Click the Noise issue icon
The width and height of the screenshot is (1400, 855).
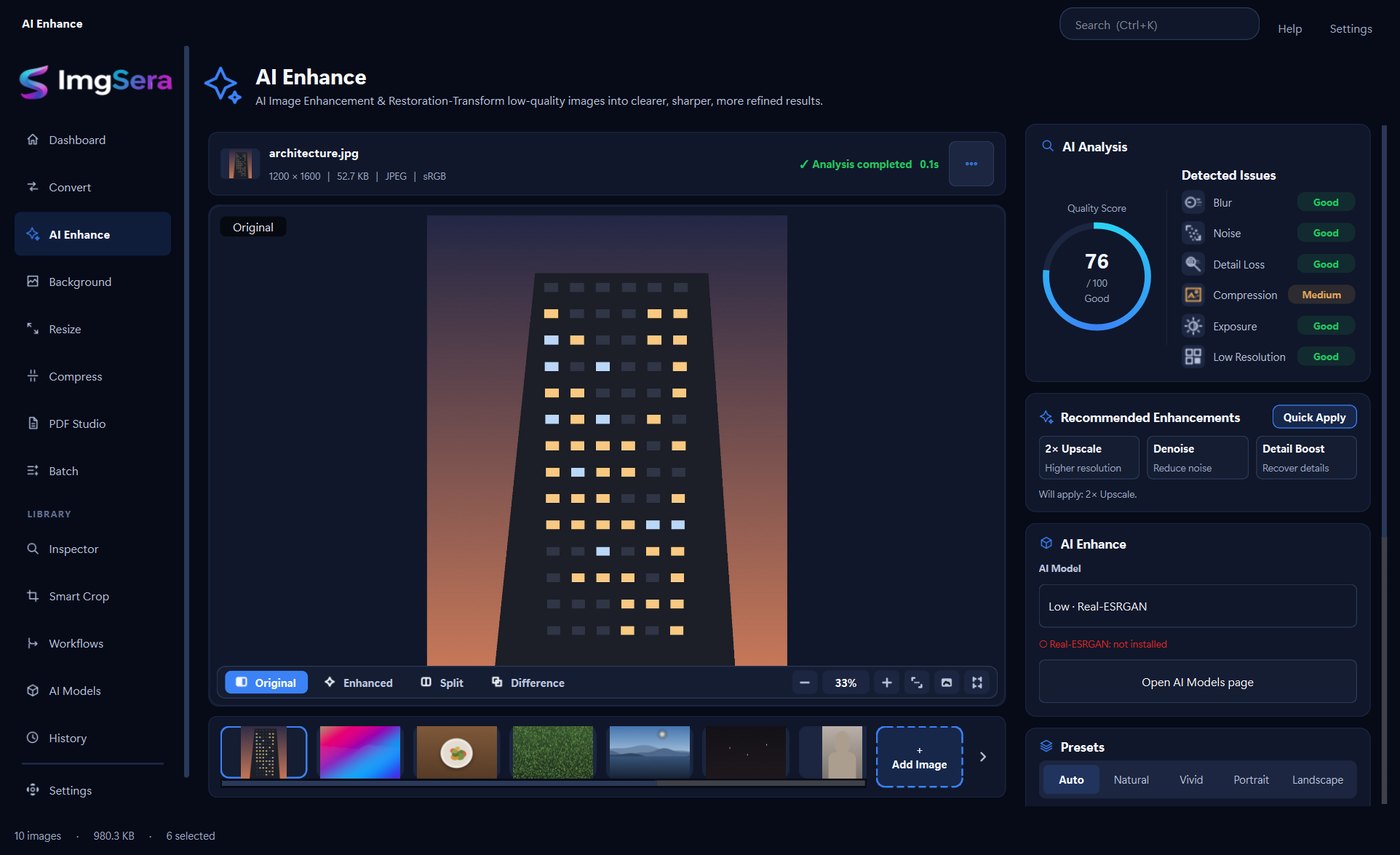click(1193, 233)
